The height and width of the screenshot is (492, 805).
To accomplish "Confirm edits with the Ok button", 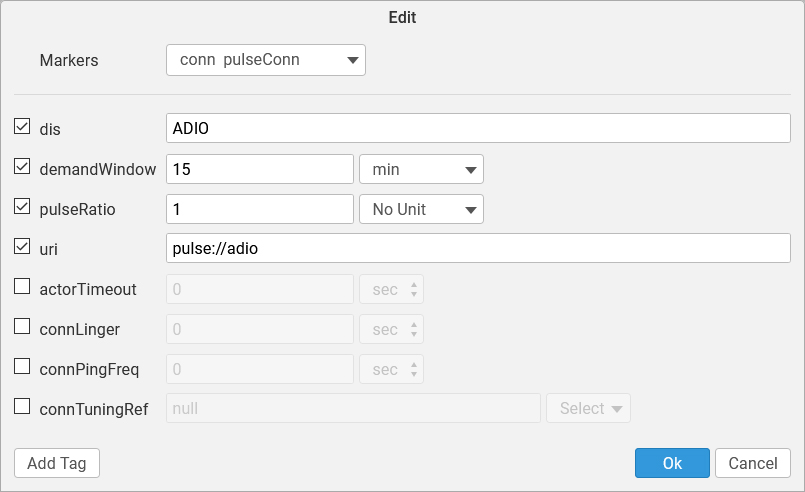I will (x=672, y=463).
